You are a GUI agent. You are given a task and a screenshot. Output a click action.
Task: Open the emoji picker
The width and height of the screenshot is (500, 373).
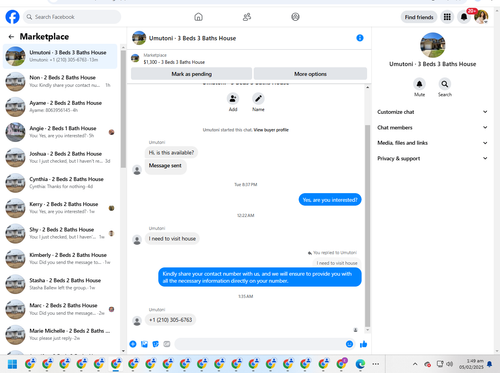coord(349,344)
